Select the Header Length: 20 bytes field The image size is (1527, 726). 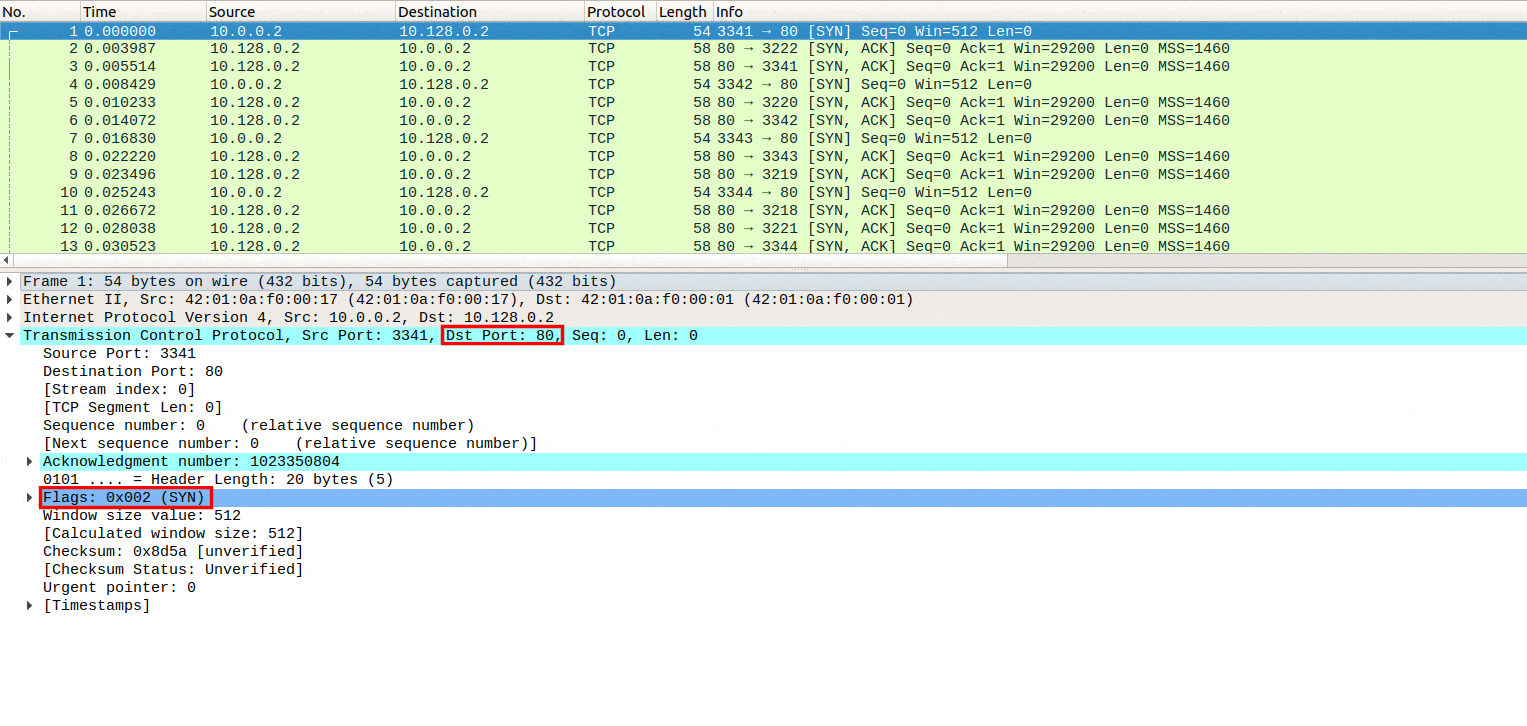[218, 480]
